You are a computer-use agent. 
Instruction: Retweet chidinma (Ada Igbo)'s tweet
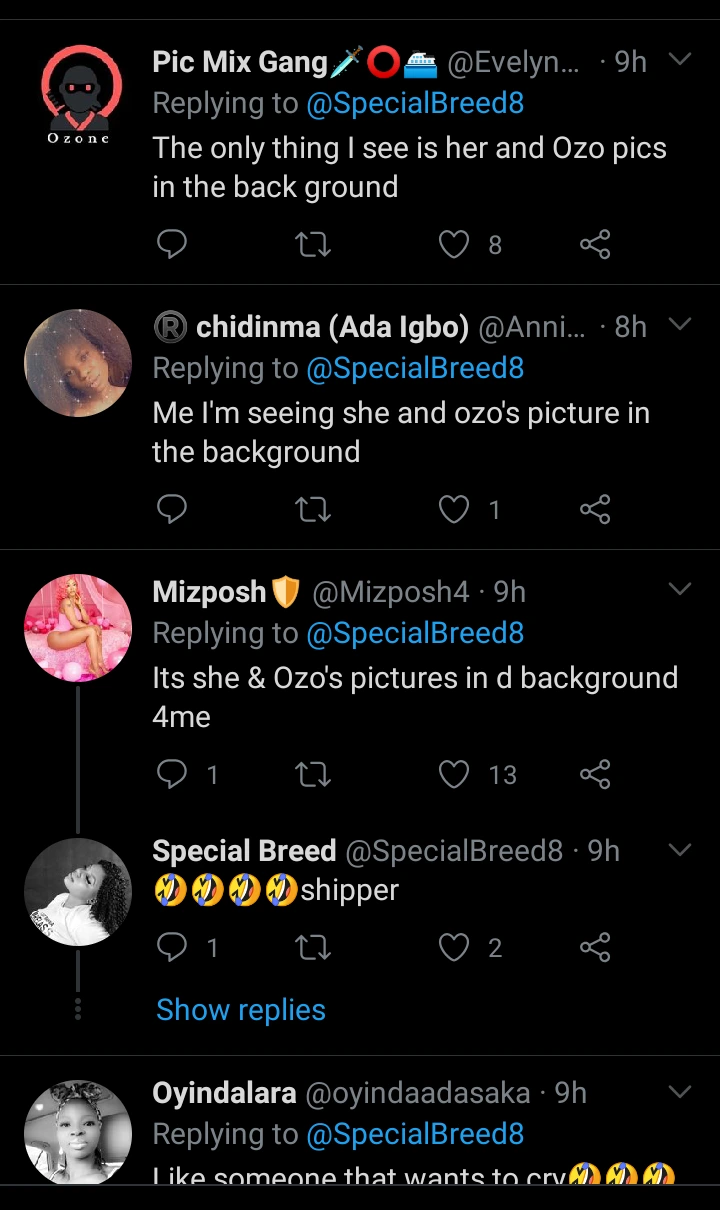click(x=314, y=510)
